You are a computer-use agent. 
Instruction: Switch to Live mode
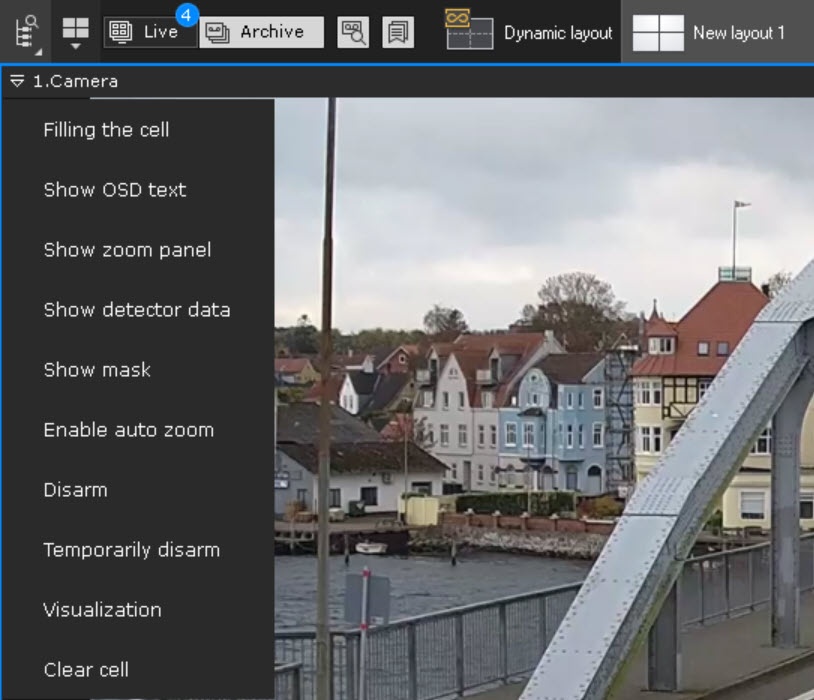point(150,32)
